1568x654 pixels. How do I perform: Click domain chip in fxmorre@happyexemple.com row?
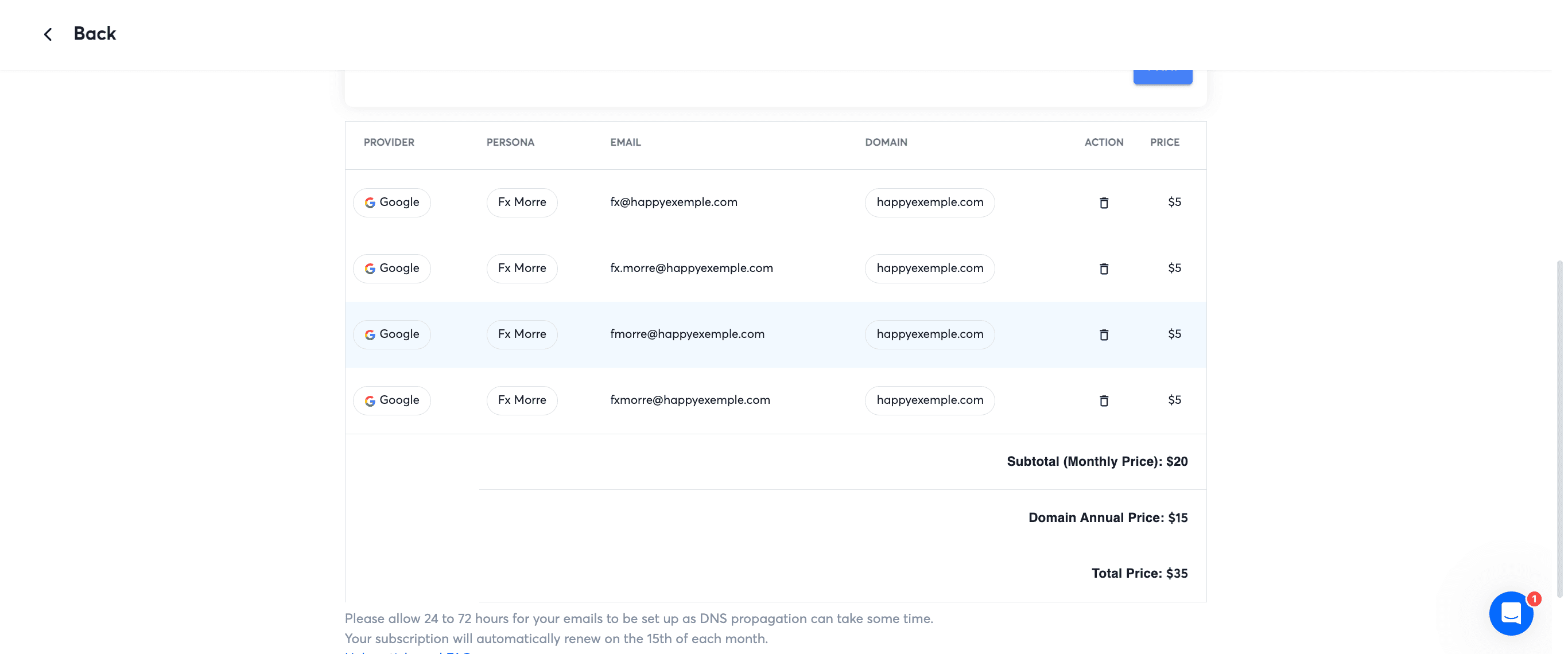(x=929, y=400)
